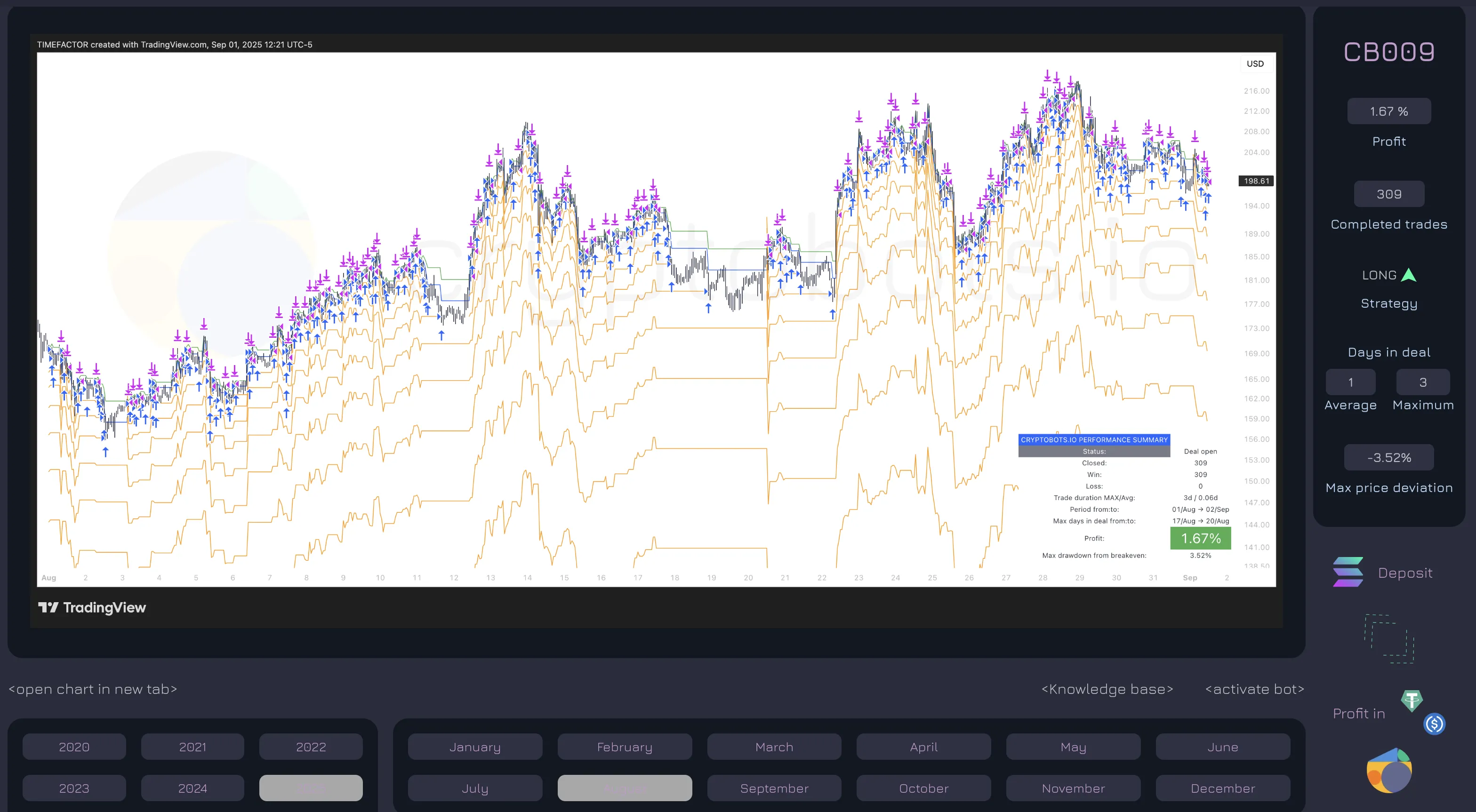The image size is (1476, 812).
Task: Click the dashed overlapping squares icon
Action: [x=1389, y=638]
